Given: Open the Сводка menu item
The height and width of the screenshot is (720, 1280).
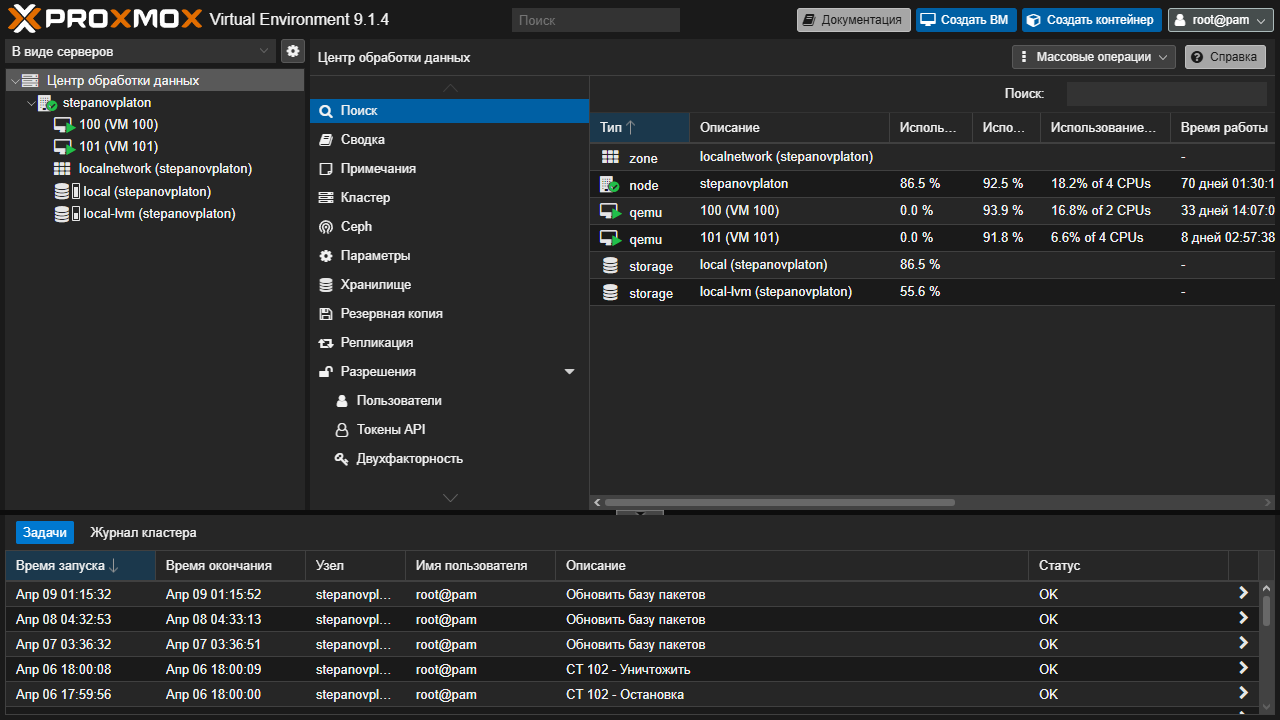Looking at the screenshot, I should 449,140.
